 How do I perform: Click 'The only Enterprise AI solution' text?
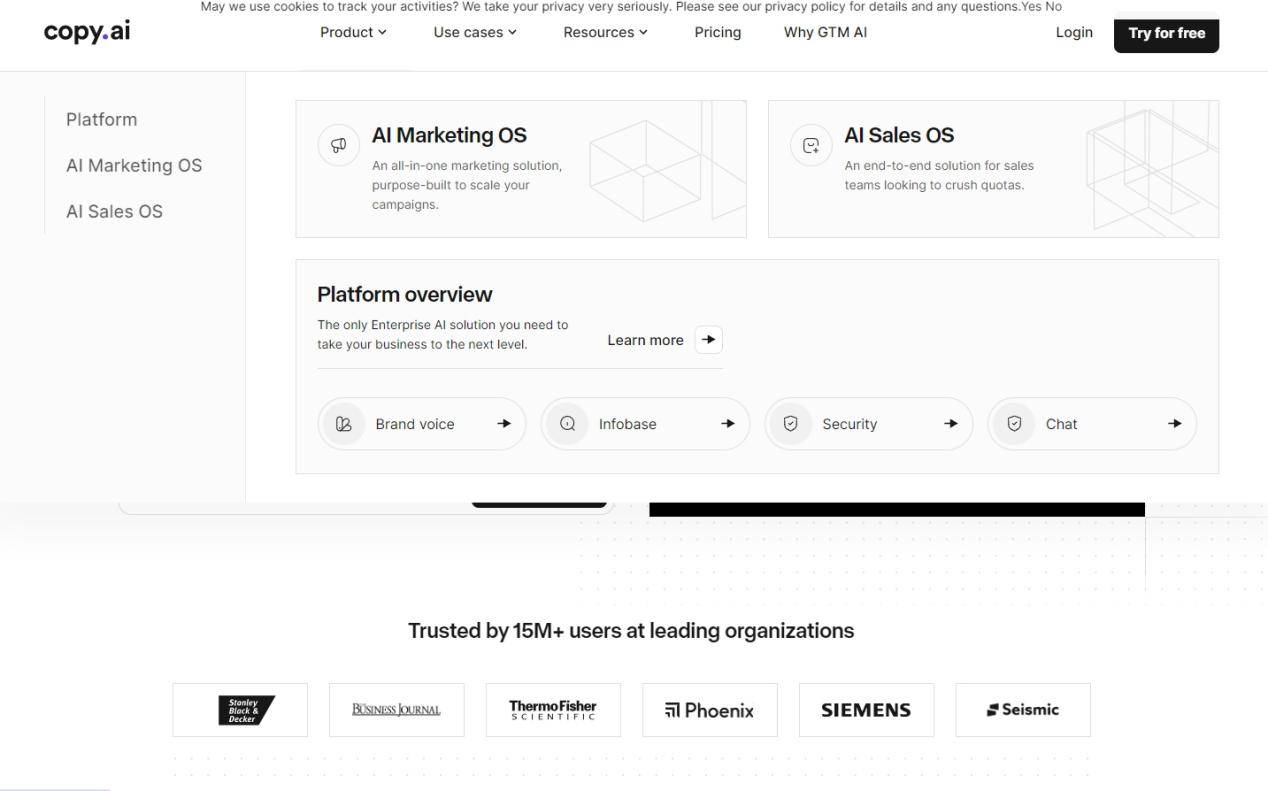point(442,334)
